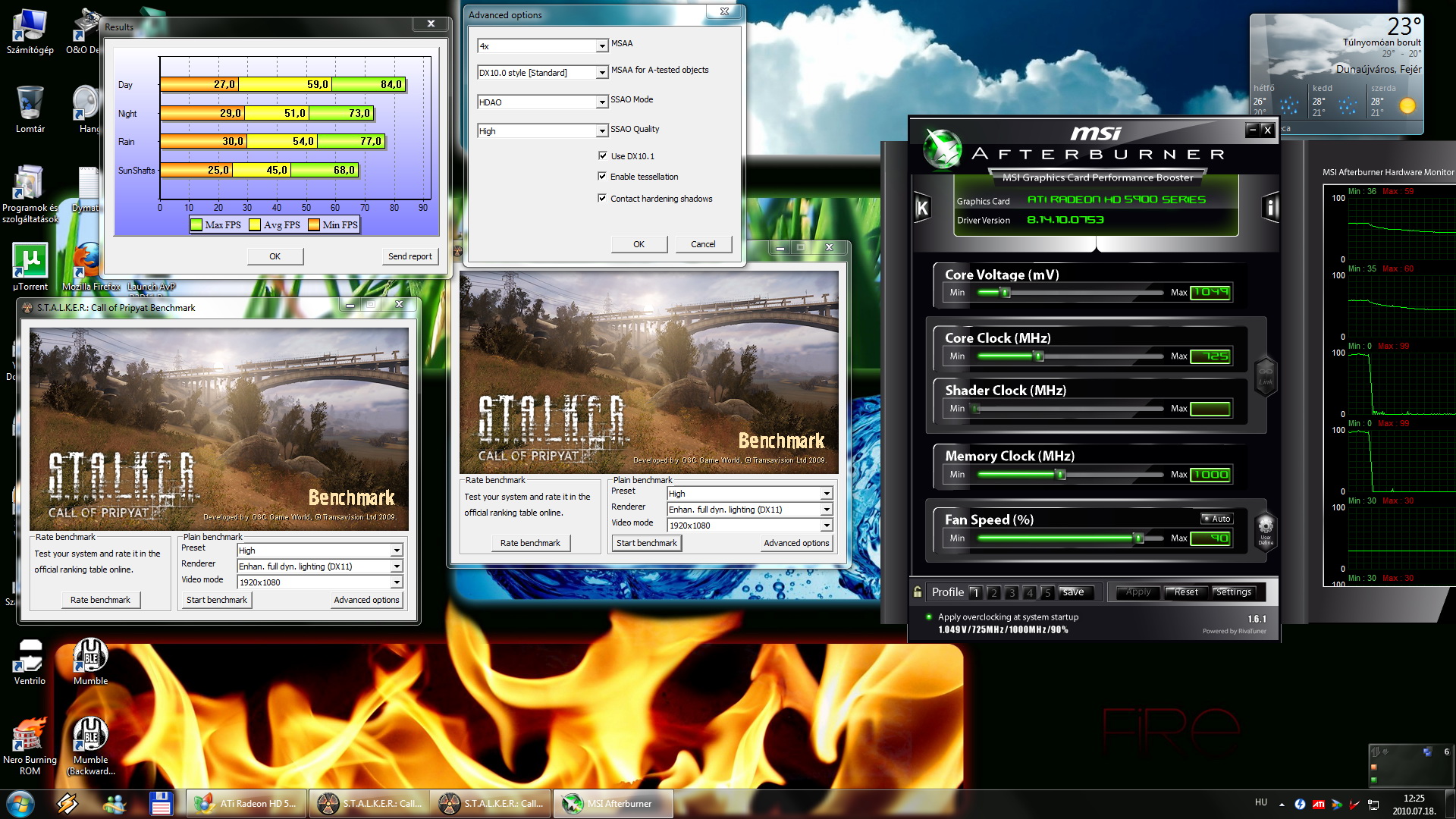This screenshot has height=819, width=1456.
Task: Click the pinned floppy disk taskbar icon
Action: [x=161, y=804]
